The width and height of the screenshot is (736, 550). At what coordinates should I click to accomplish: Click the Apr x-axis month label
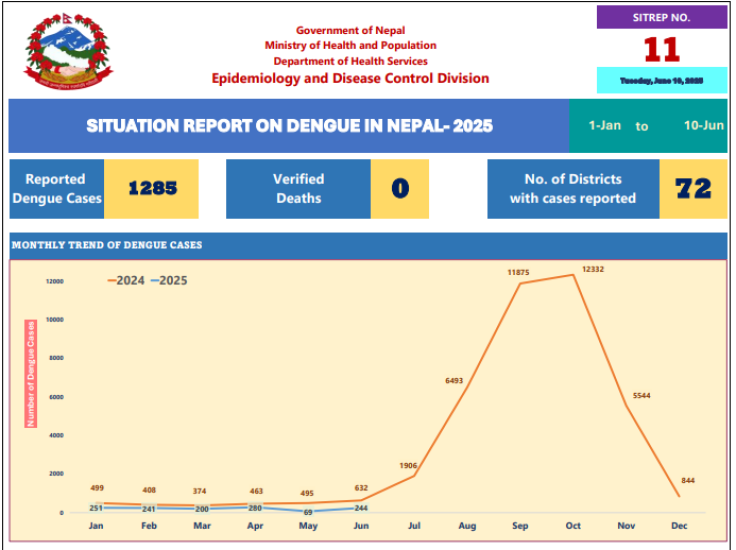[255, 526]
